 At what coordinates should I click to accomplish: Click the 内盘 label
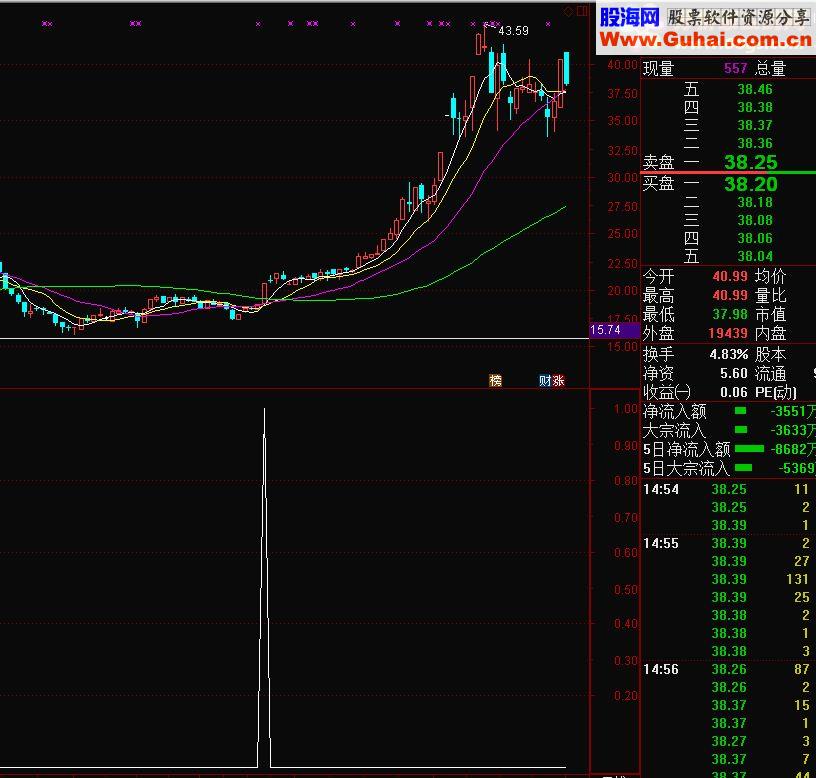[770, 333]
